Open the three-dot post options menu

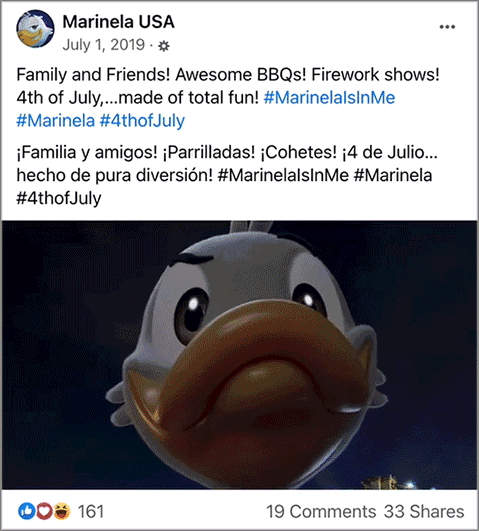[x=447, y=27]
